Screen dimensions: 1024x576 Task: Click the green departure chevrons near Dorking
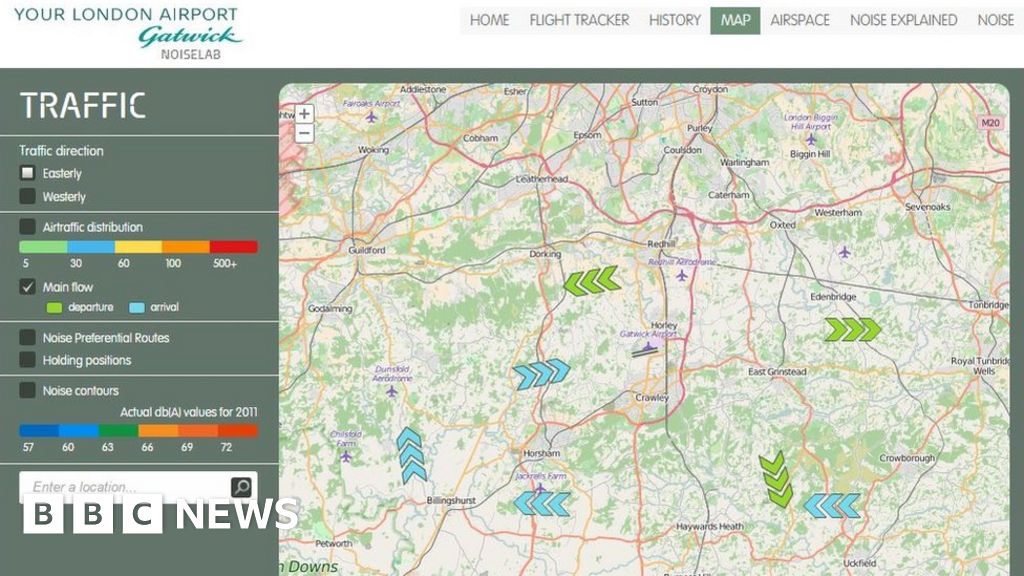pos(594,282)
